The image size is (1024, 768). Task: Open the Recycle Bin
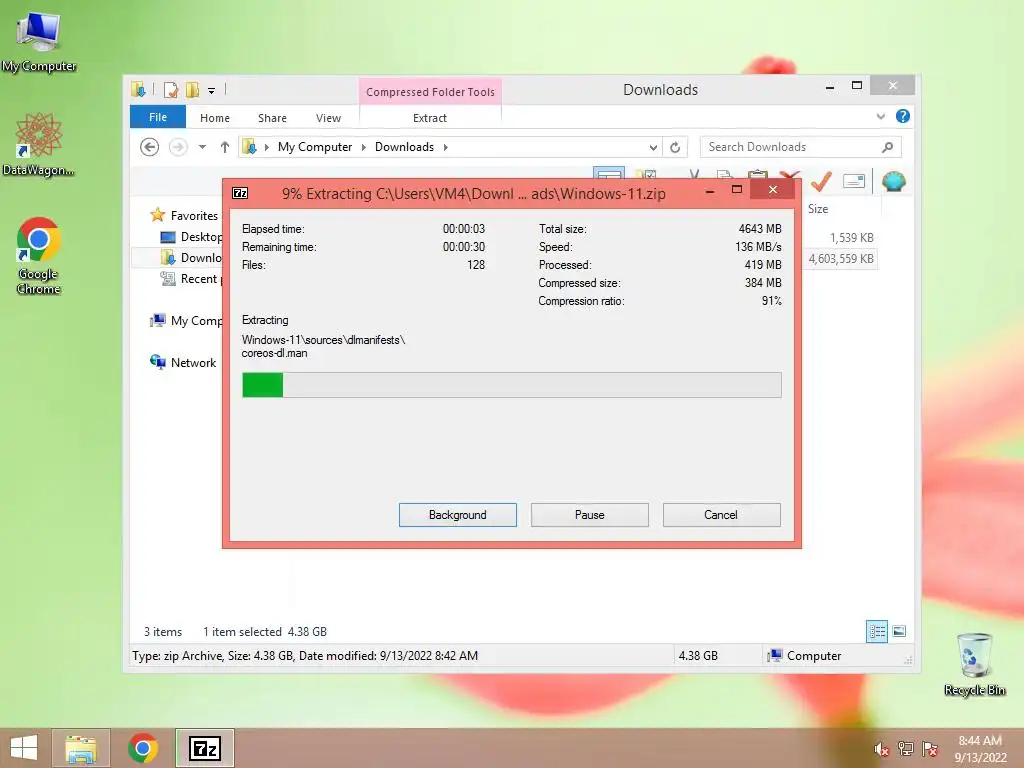[974, 665]
